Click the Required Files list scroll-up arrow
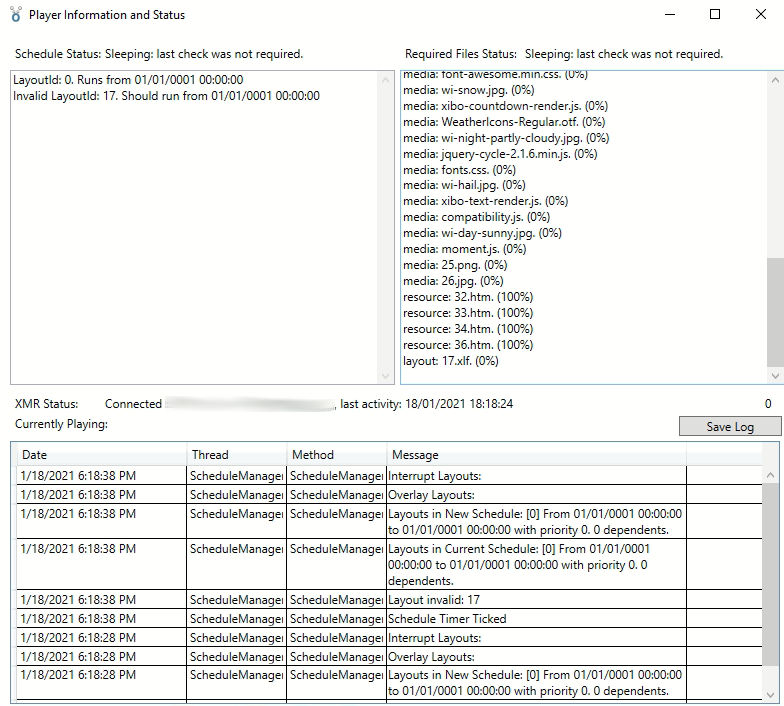 tap(775, 79)
